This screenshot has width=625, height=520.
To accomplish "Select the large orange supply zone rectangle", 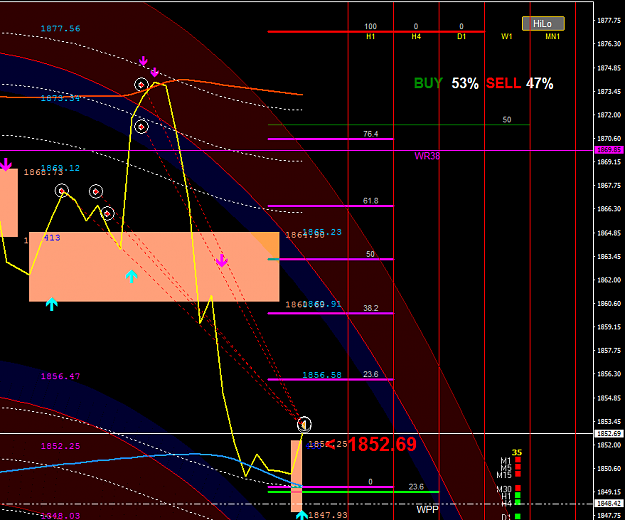I will (x=154, y=267).
